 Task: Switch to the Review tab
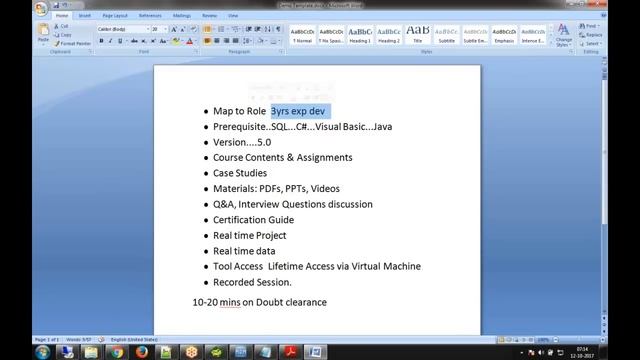pyautogui.click(x=209, y=16)
